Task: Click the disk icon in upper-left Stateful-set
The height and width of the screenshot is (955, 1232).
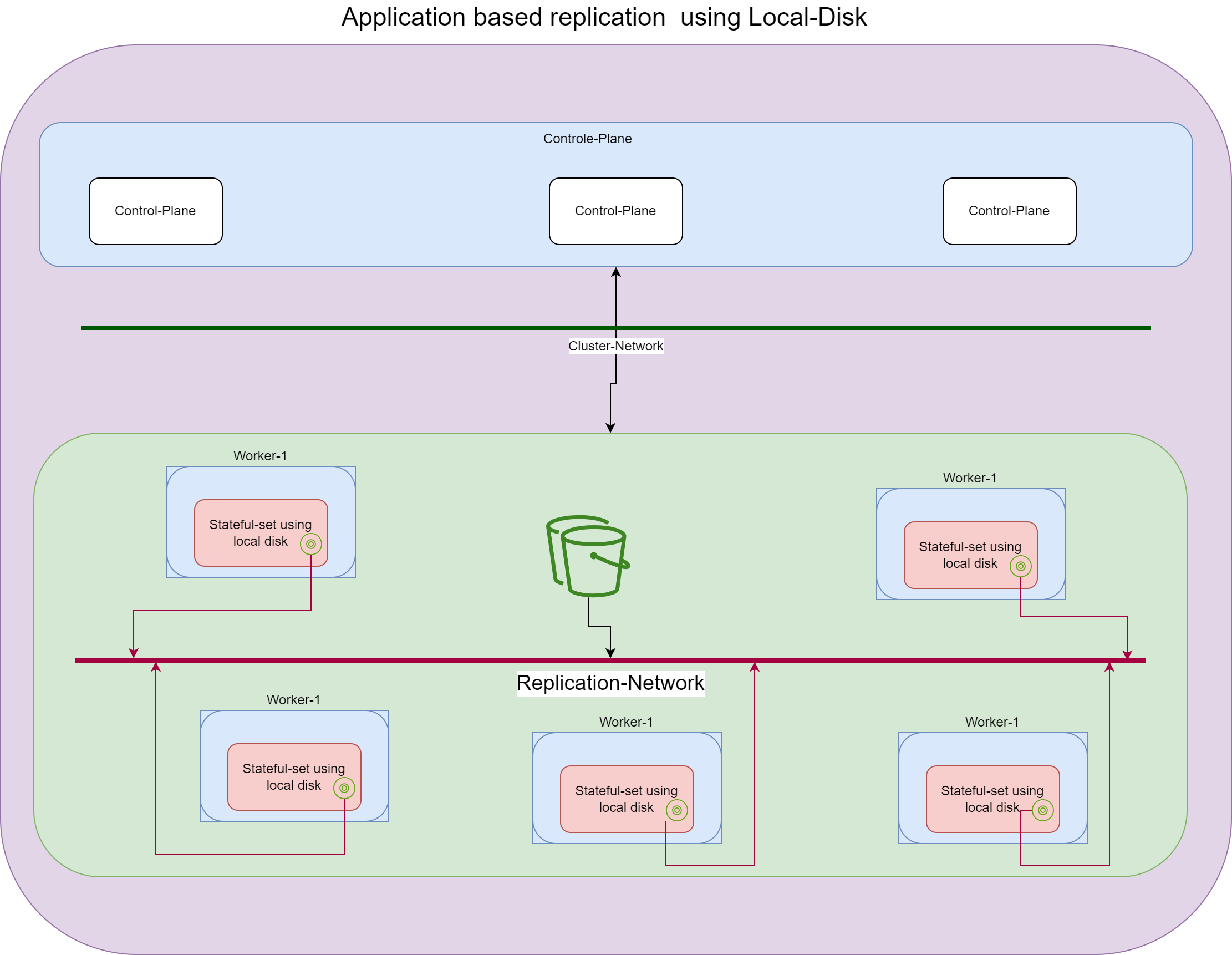Action: [x=312, y=544]
